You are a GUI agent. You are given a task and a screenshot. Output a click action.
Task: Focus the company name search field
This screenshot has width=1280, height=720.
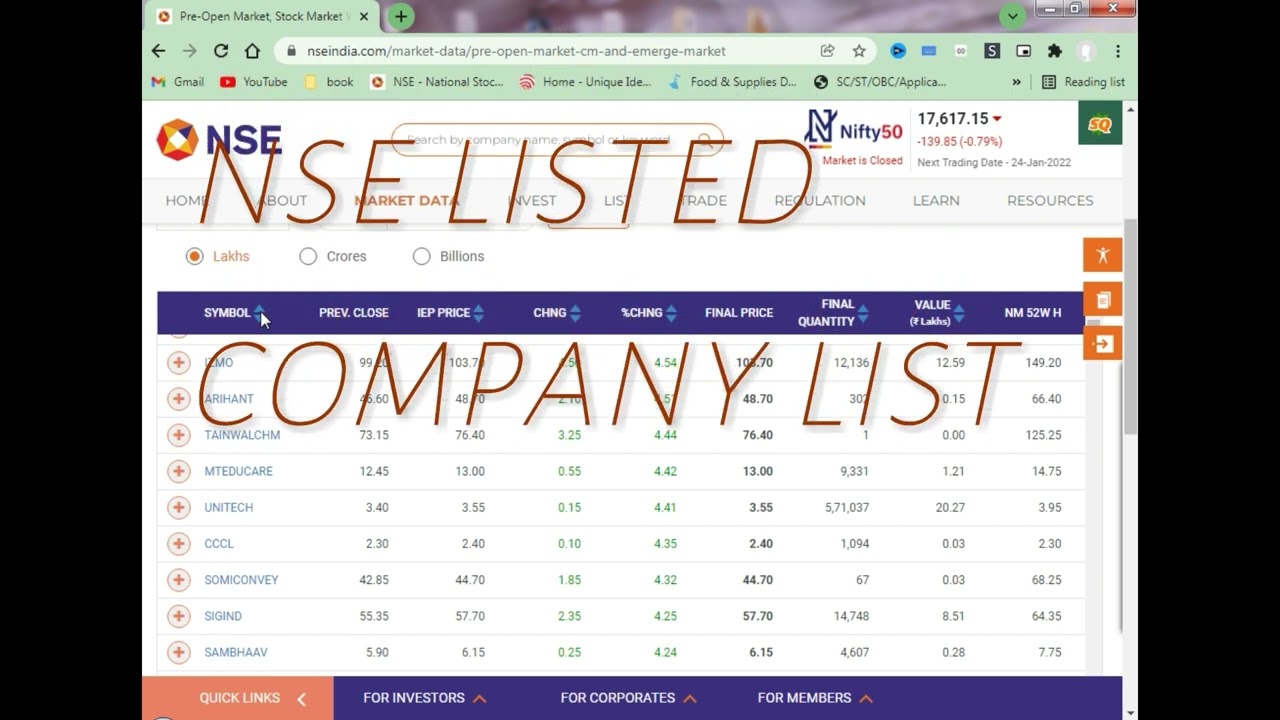[x=545, y=140]
